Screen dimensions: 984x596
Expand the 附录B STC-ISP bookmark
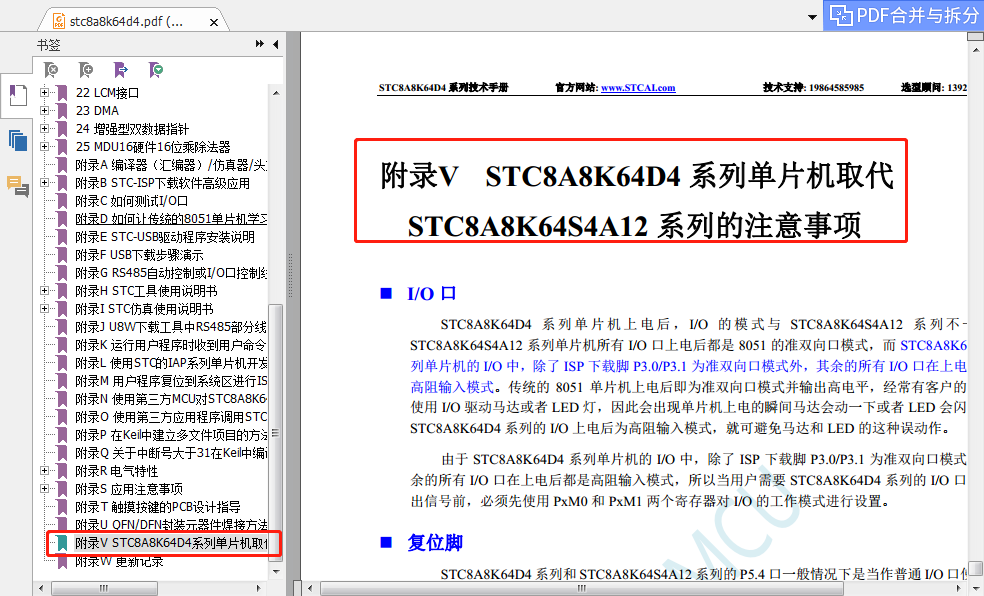click(x=44, y=183)
